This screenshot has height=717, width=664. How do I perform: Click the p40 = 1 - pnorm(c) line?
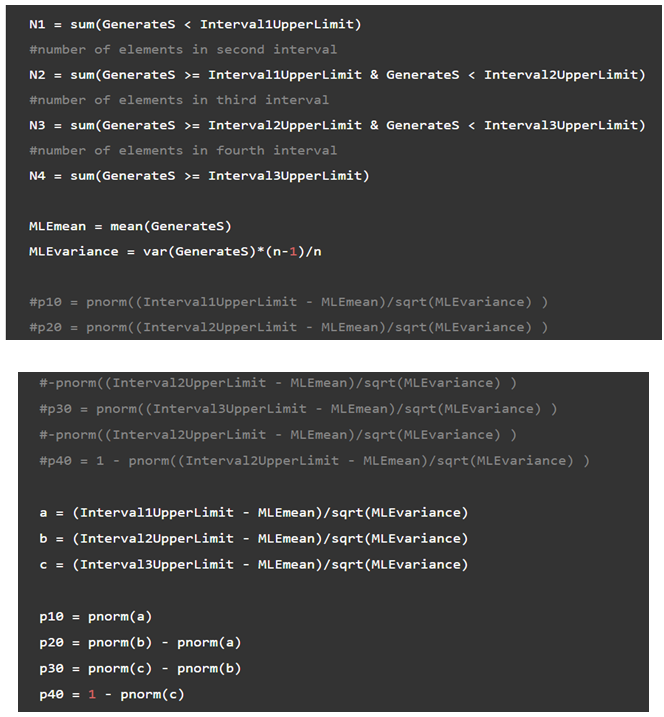pyautogui.click(x=111, y=694)
